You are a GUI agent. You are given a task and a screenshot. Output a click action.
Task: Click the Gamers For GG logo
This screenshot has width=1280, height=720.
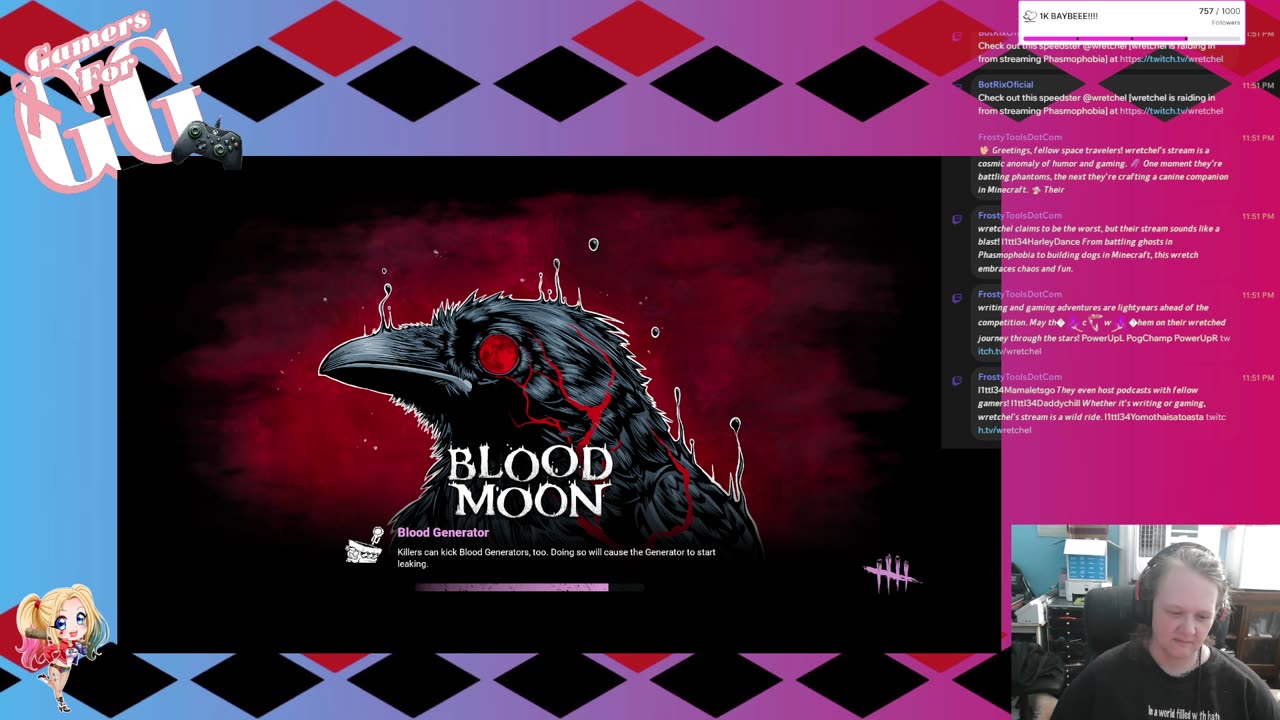105,100
